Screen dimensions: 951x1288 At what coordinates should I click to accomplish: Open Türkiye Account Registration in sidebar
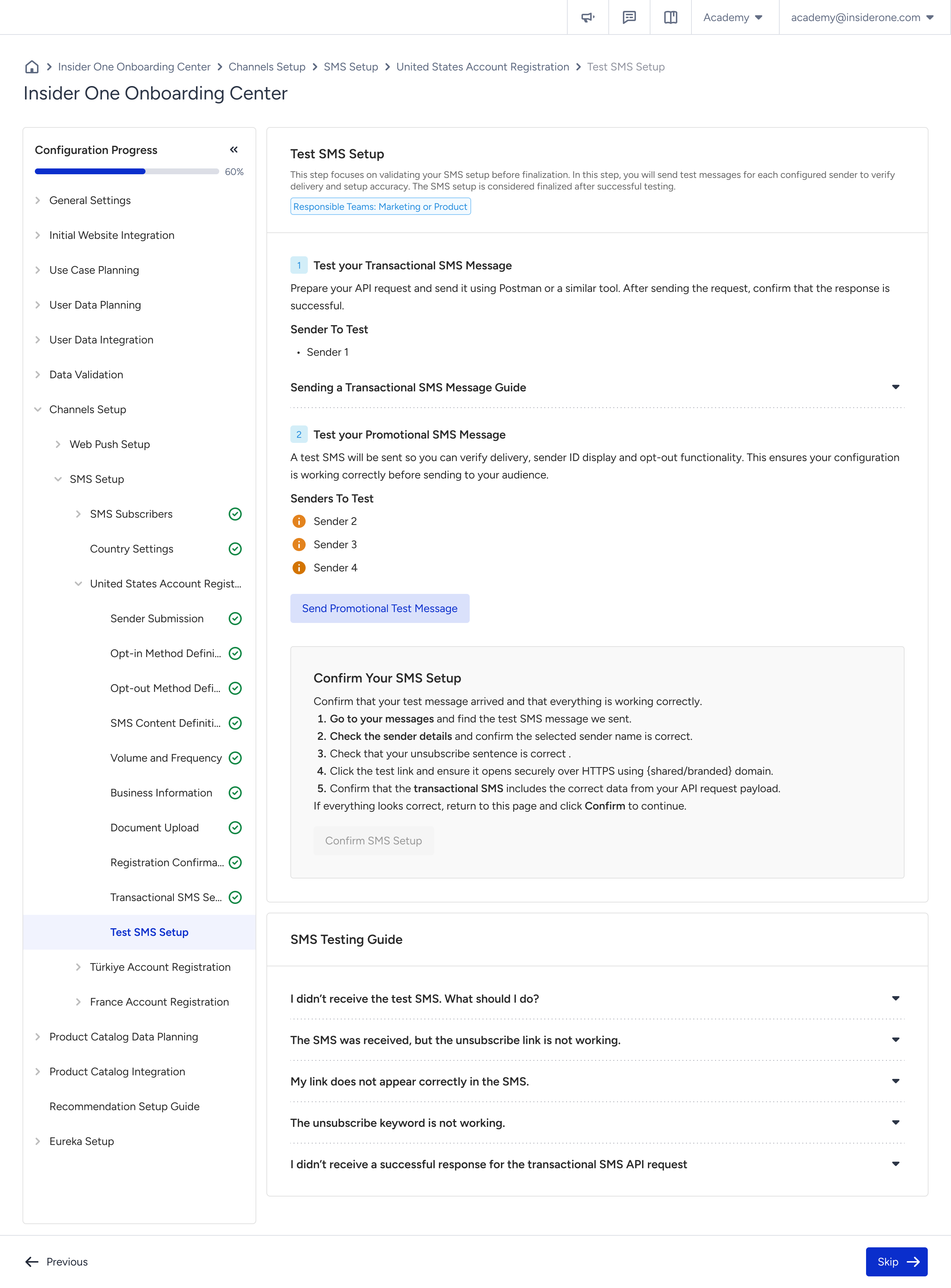click(160, 967)
